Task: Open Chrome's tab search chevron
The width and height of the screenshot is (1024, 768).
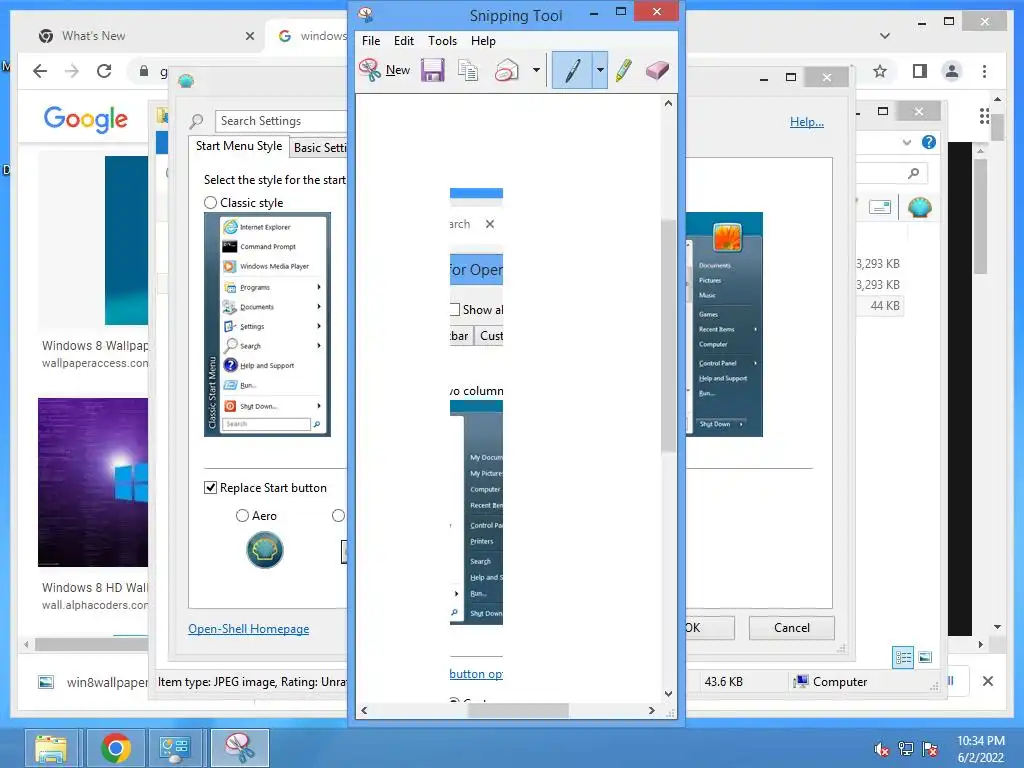Action: [885, 36]
